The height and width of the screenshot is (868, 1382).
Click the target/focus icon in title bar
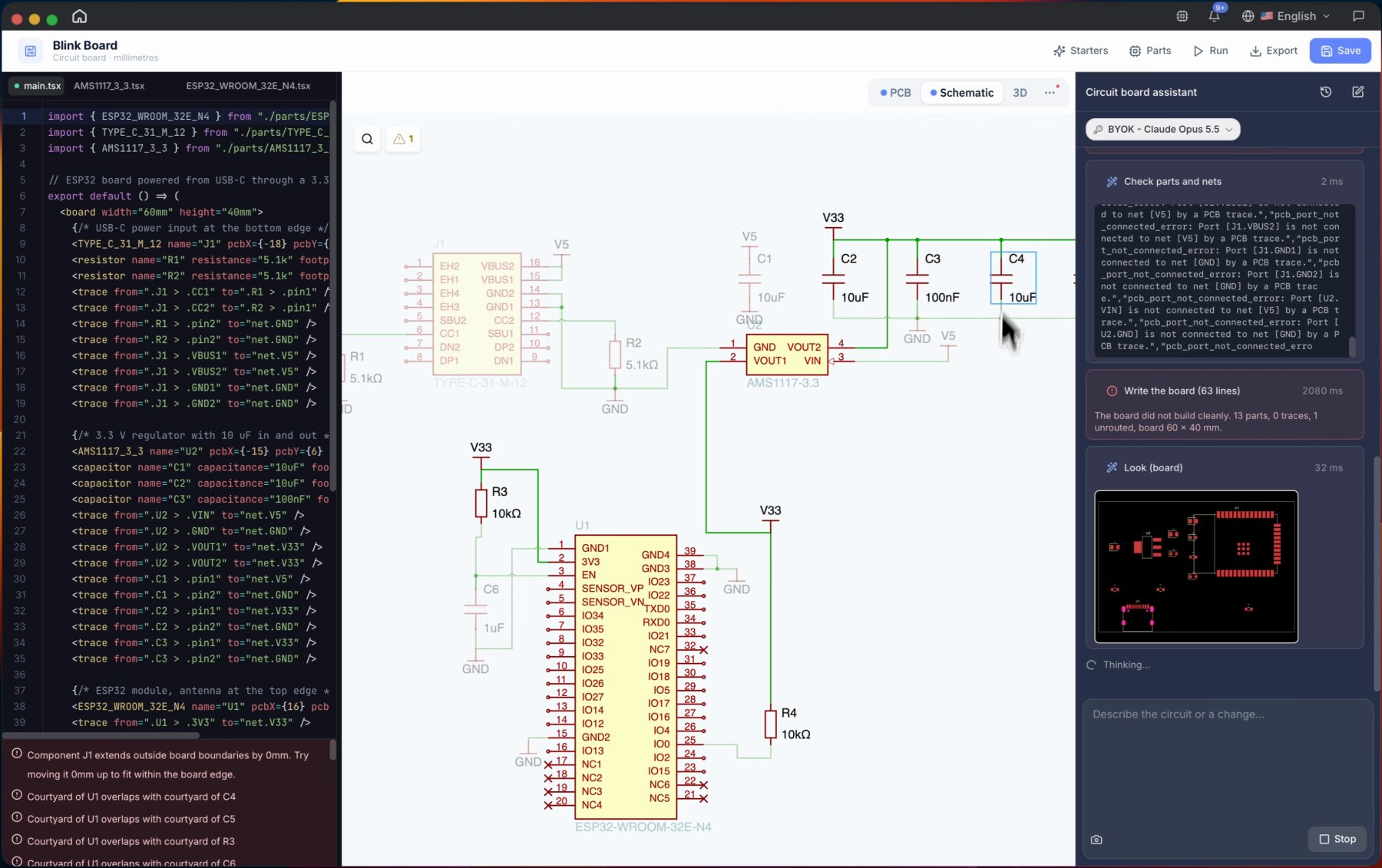coord(1182,16)
